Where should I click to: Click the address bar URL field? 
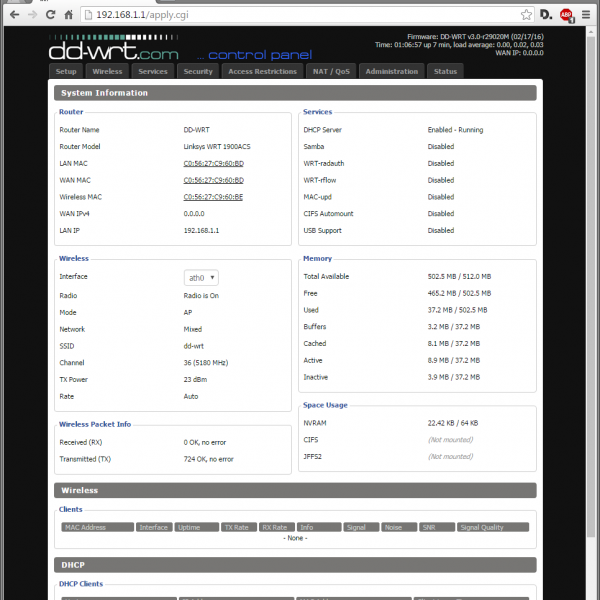pyautogui.click(x=300, y=15)
